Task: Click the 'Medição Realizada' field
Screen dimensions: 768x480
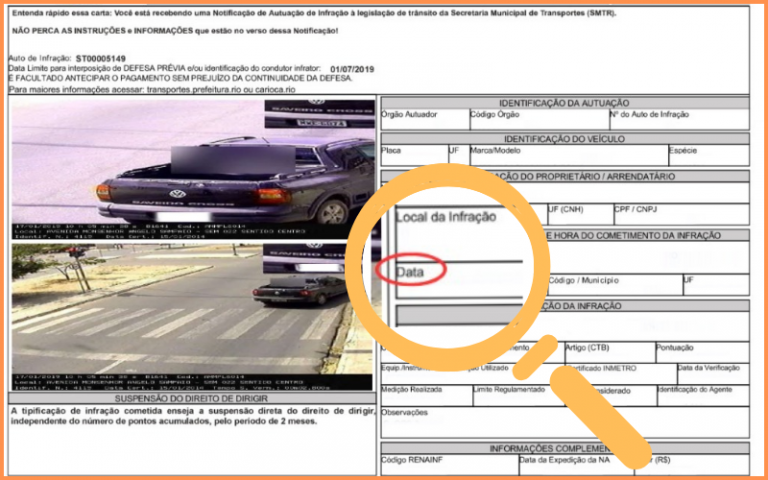Action: coord(427,395)
